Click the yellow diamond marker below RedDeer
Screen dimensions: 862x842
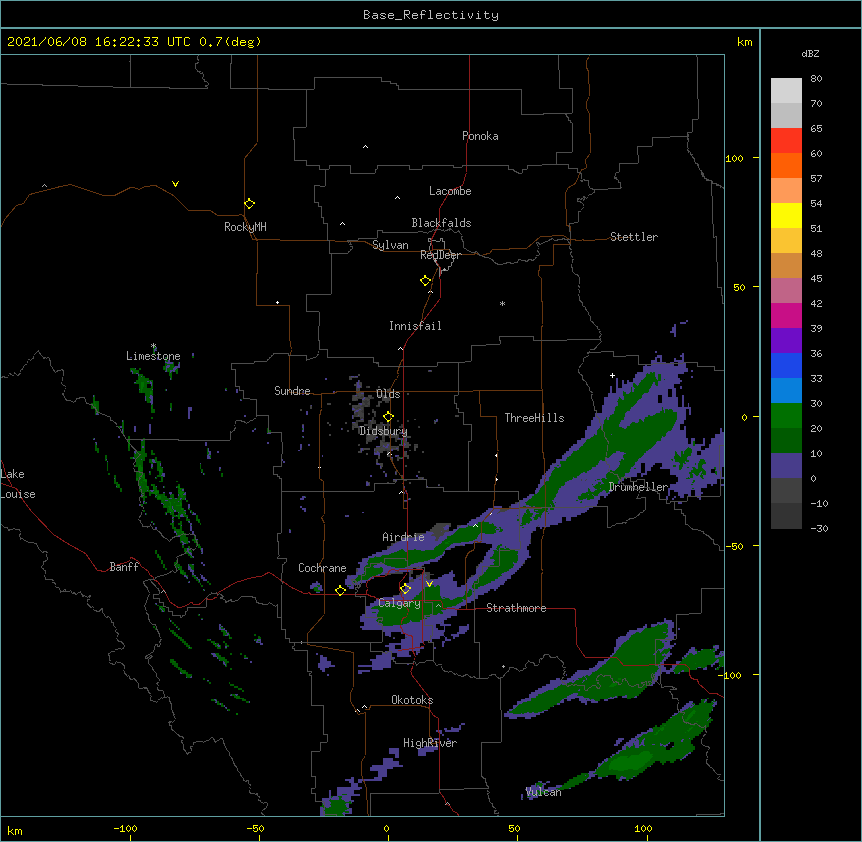point(425,281)
